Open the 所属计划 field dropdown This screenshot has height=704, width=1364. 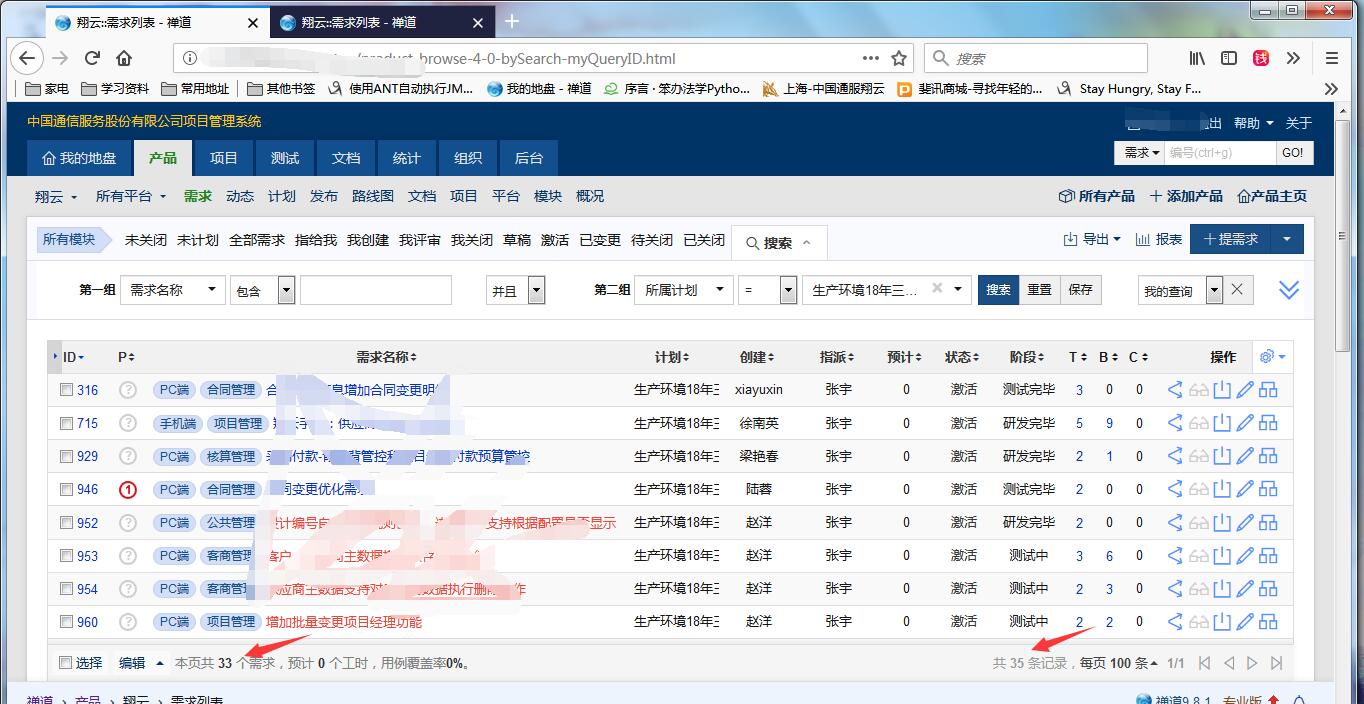pos(683,290)
